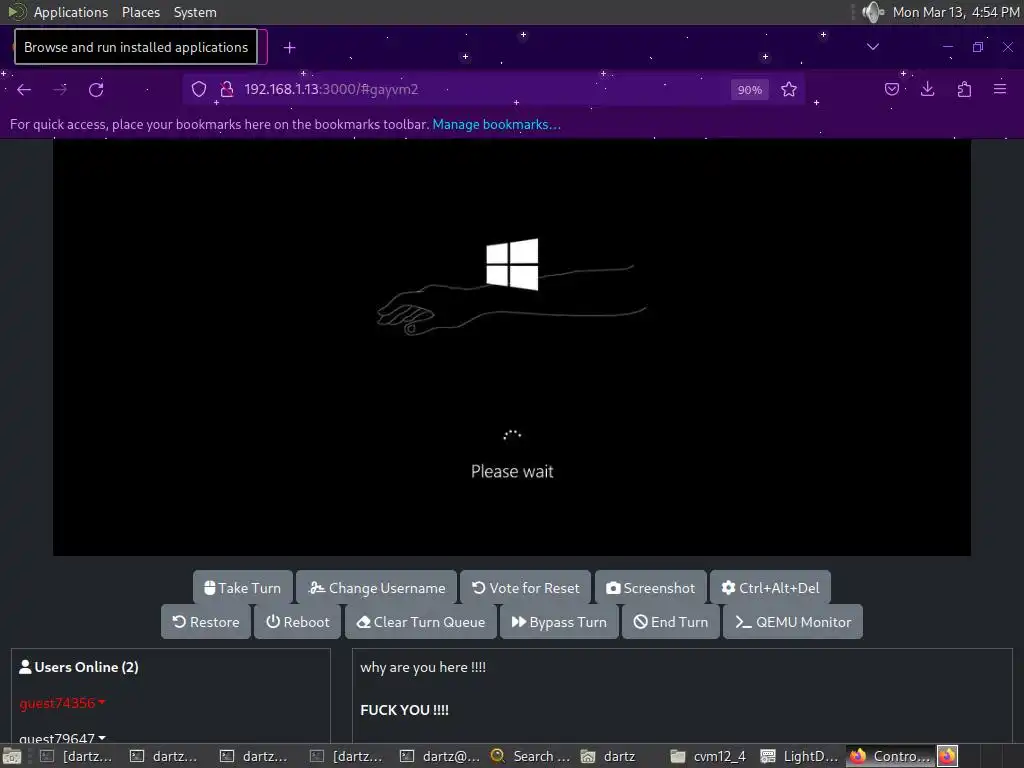Expand the list all tabs chevron

pos(872,47)
